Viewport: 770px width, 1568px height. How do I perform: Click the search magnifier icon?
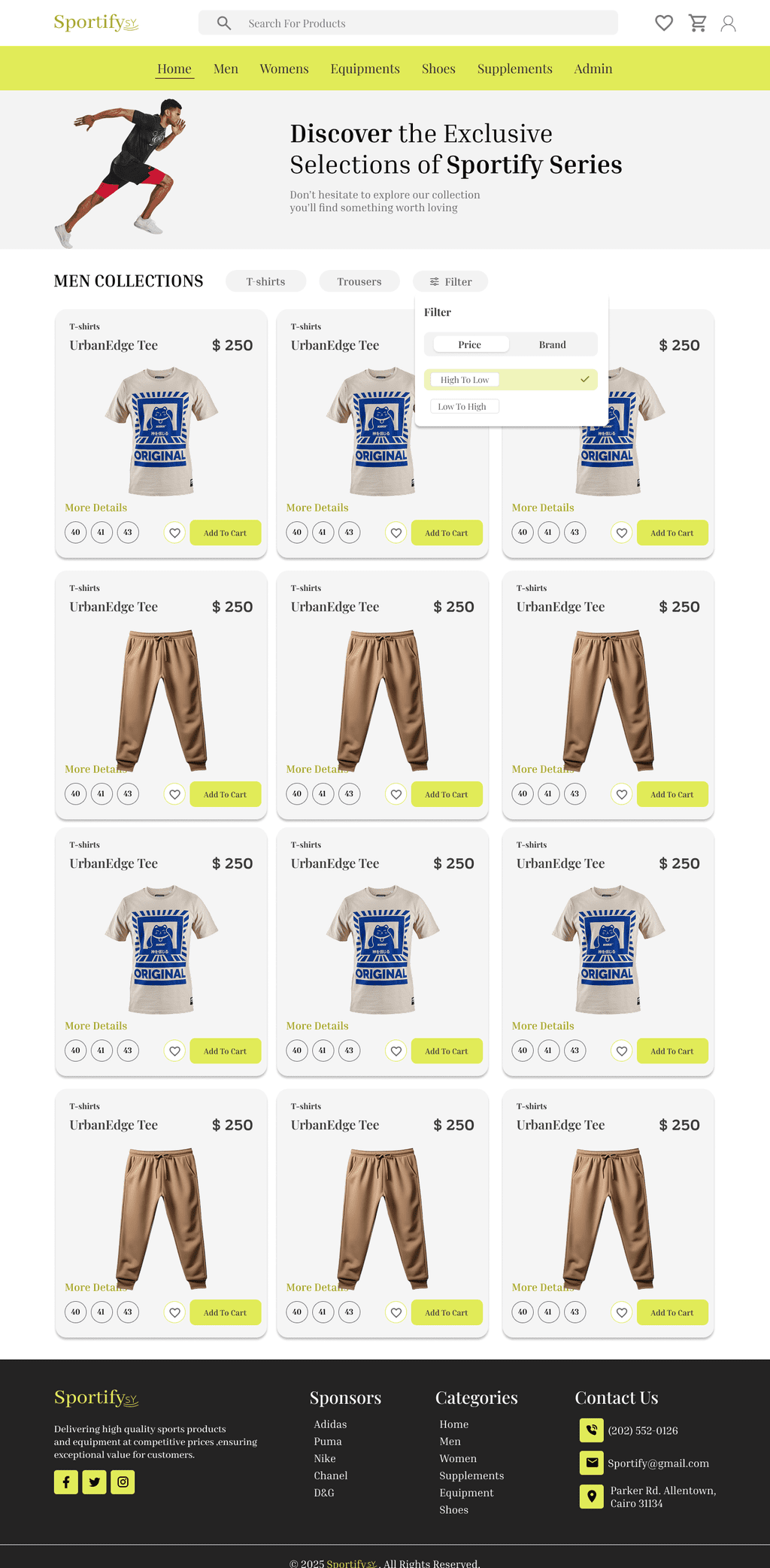point(224,23)
